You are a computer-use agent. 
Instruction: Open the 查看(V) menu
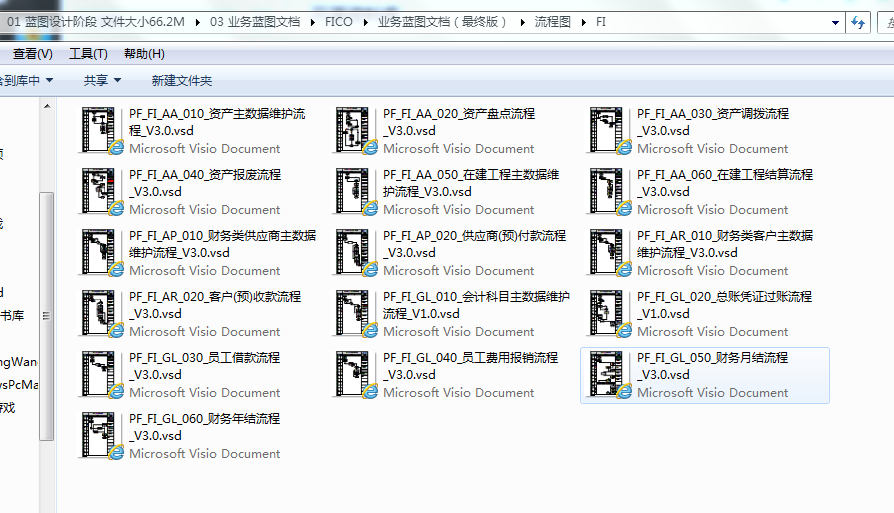point(32,53)
